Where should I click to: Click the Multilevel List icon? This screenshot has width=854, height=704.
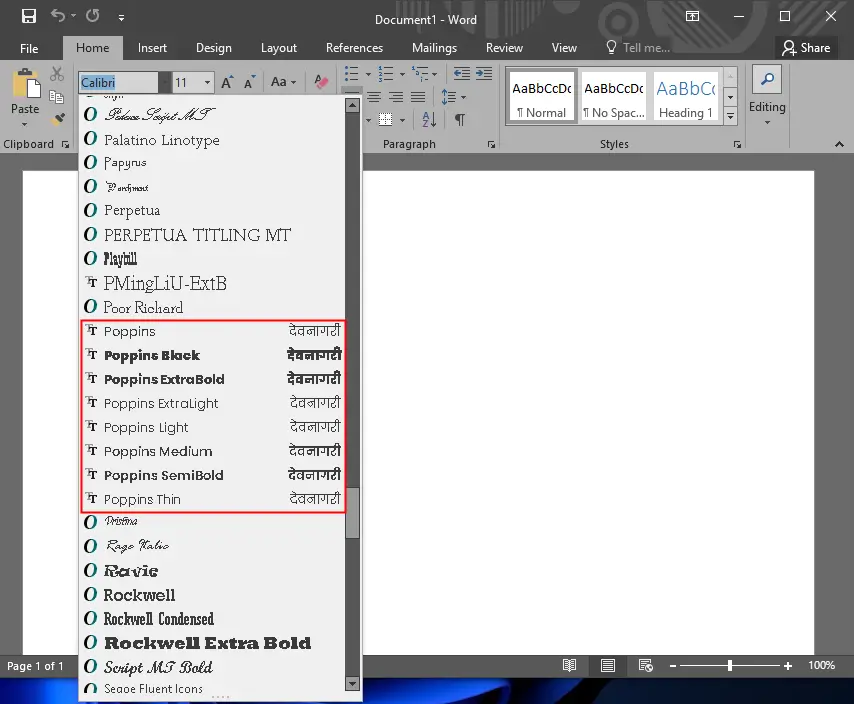pos(420,74)
